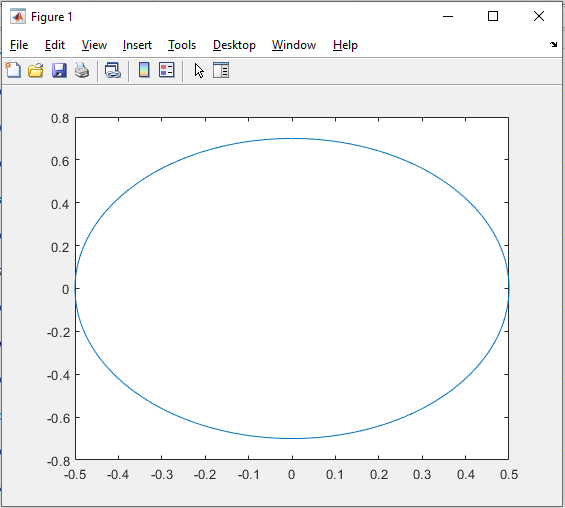Select the blue ellipse curve in plot
Screen dimensions: 565x508
[x=292, y=138]
